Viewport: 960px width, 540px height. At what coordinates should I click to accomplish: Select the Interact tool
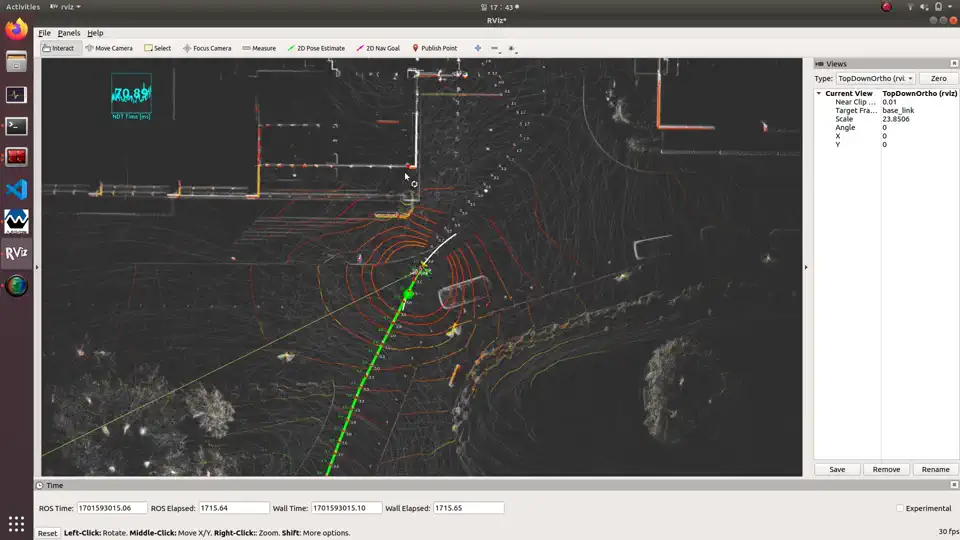(59, 48)
